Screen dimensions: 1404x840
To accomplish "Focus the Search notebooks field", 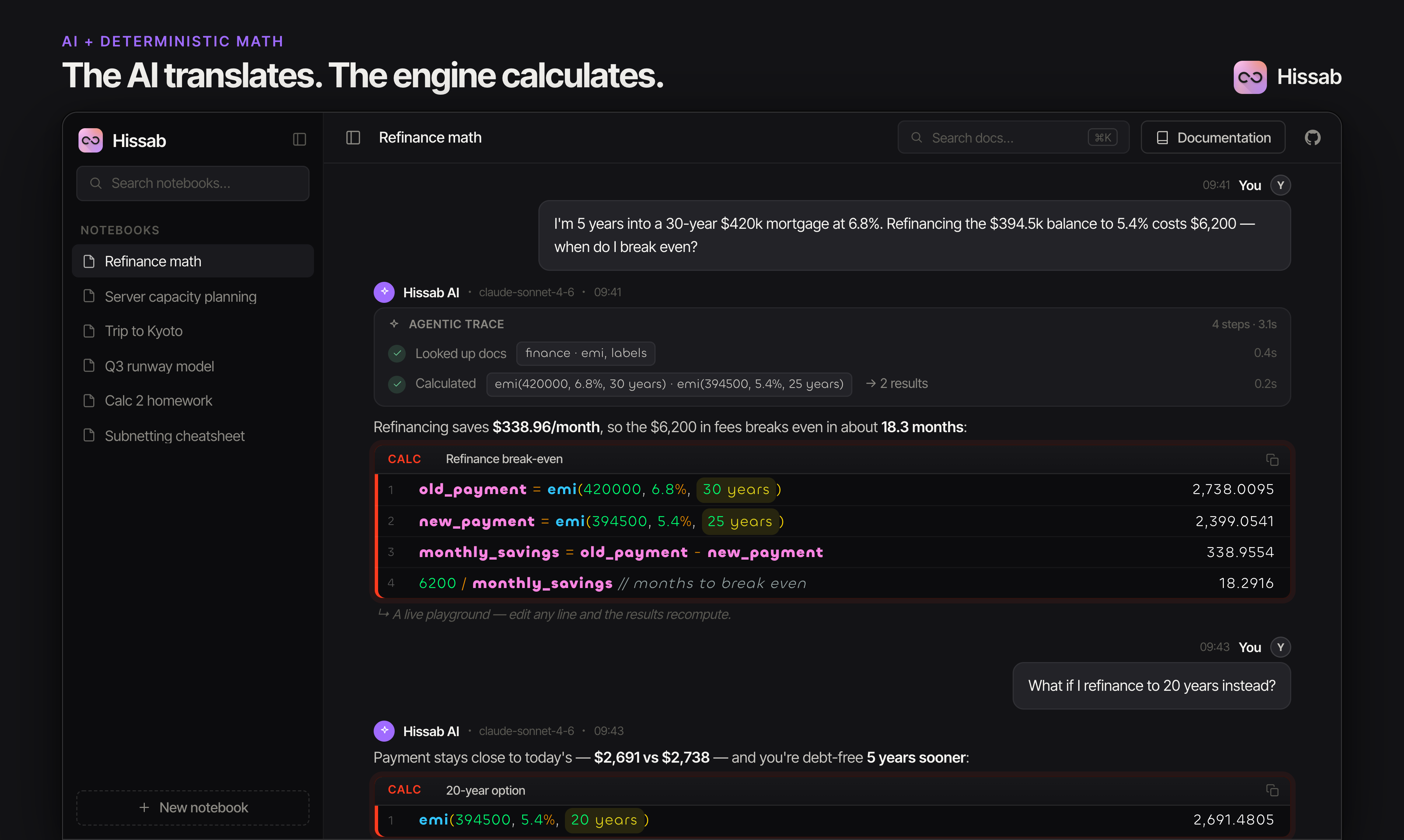I will 192,183.
